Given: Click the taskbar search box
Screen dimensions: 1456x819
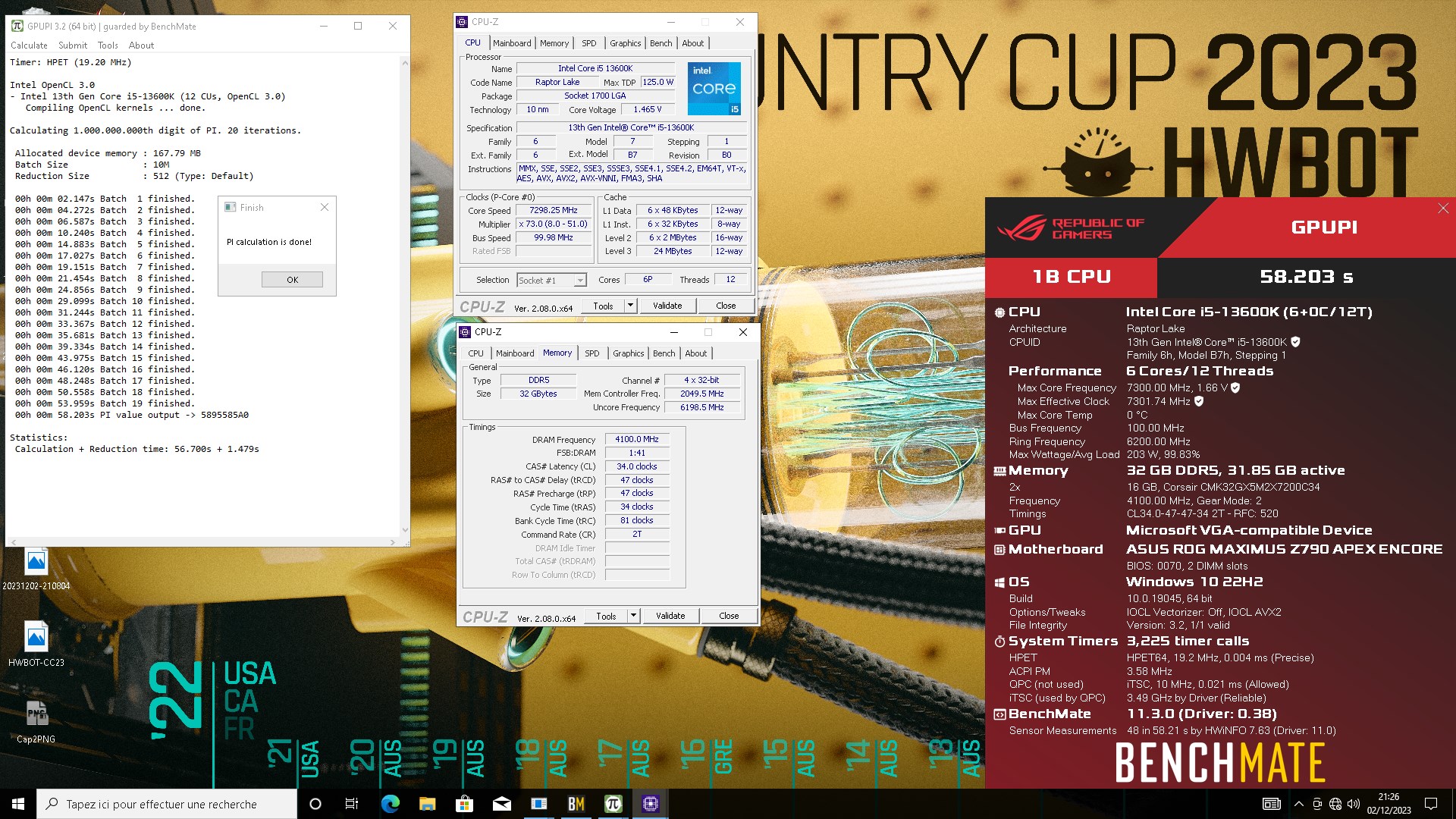Looking at the screenshot, I should (167, 804).
